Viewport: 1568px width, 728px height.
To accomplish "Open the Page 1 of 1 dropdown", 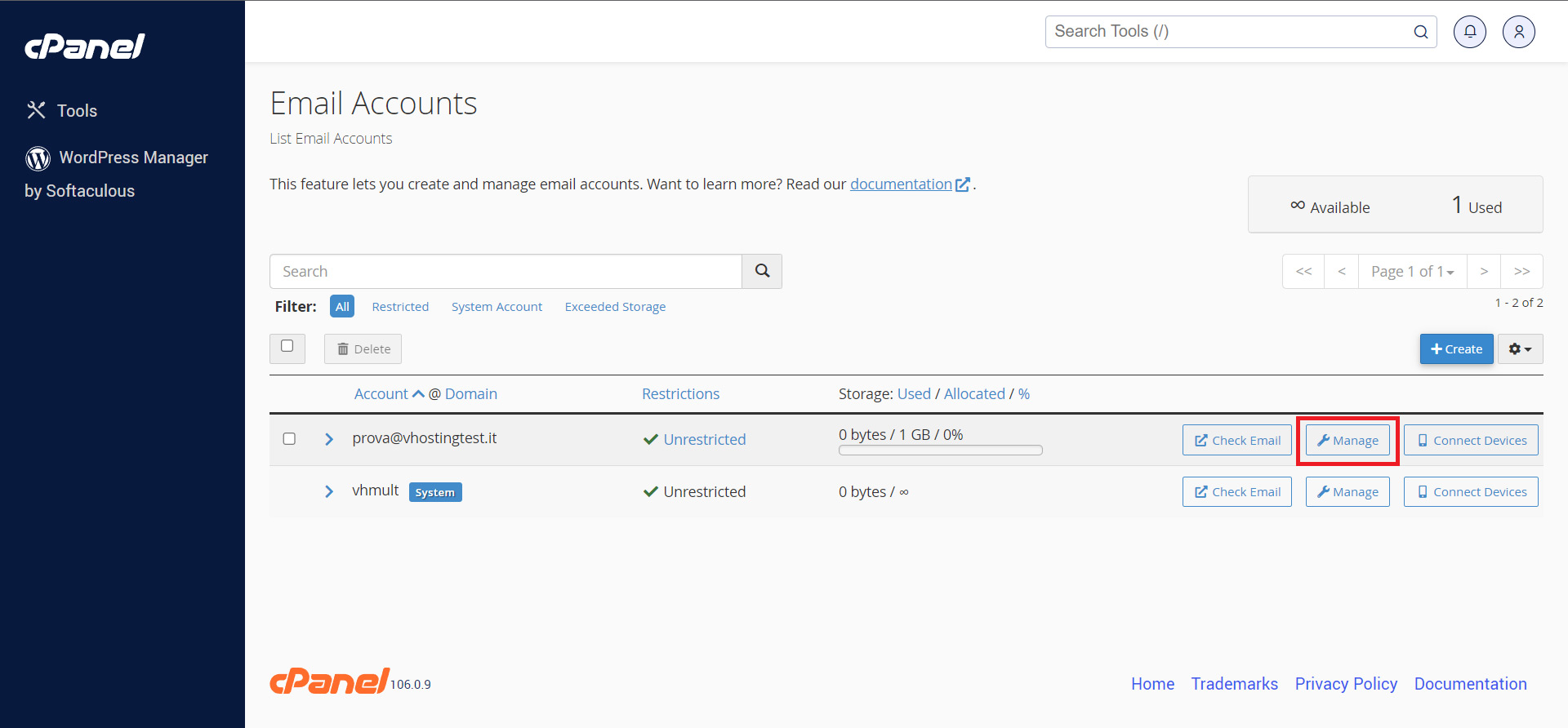I will [x=1413, y=271].
